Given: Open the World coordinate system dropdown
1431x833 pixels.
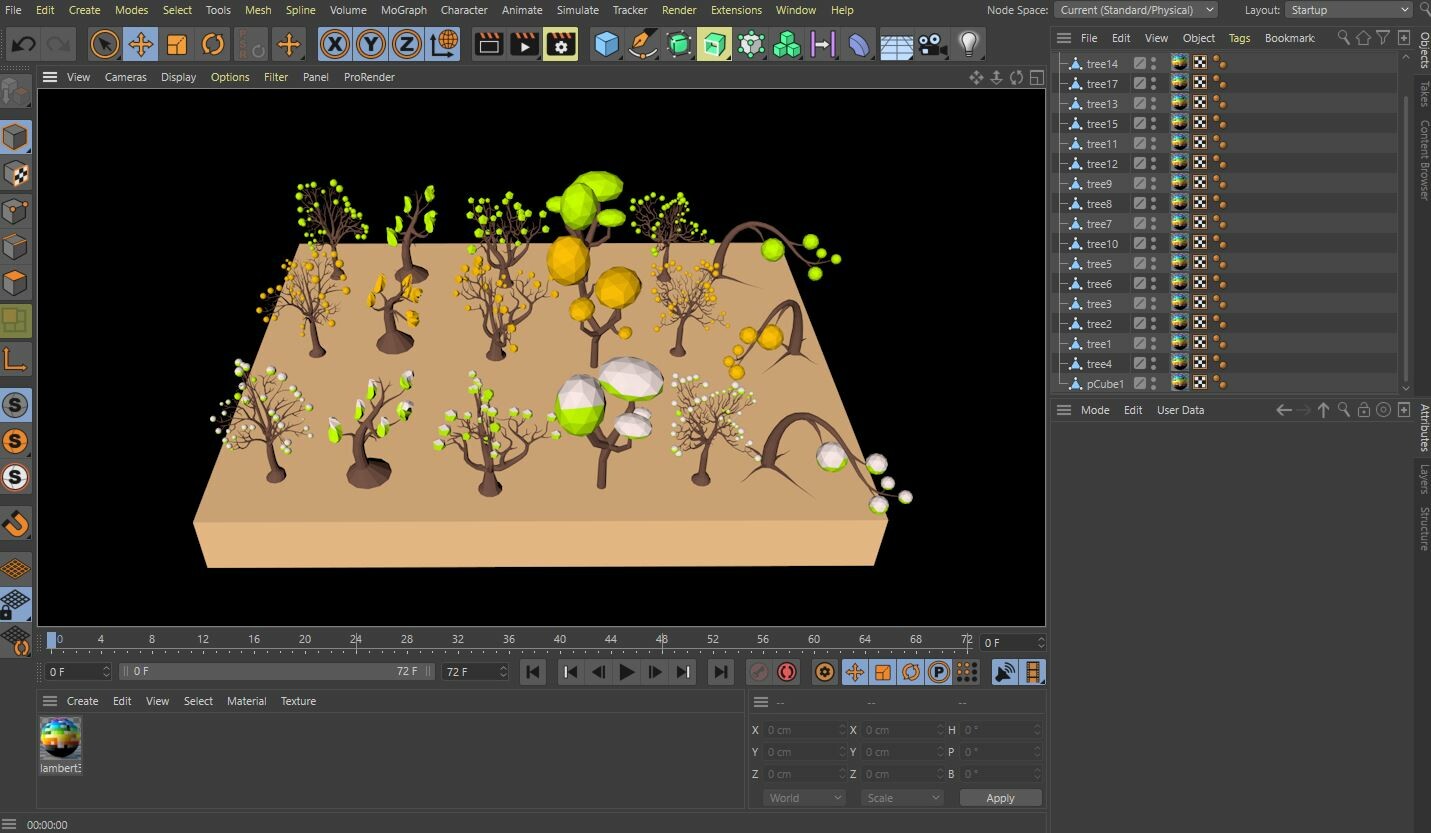Looking at the screenshot, I should tap(803, 797).
